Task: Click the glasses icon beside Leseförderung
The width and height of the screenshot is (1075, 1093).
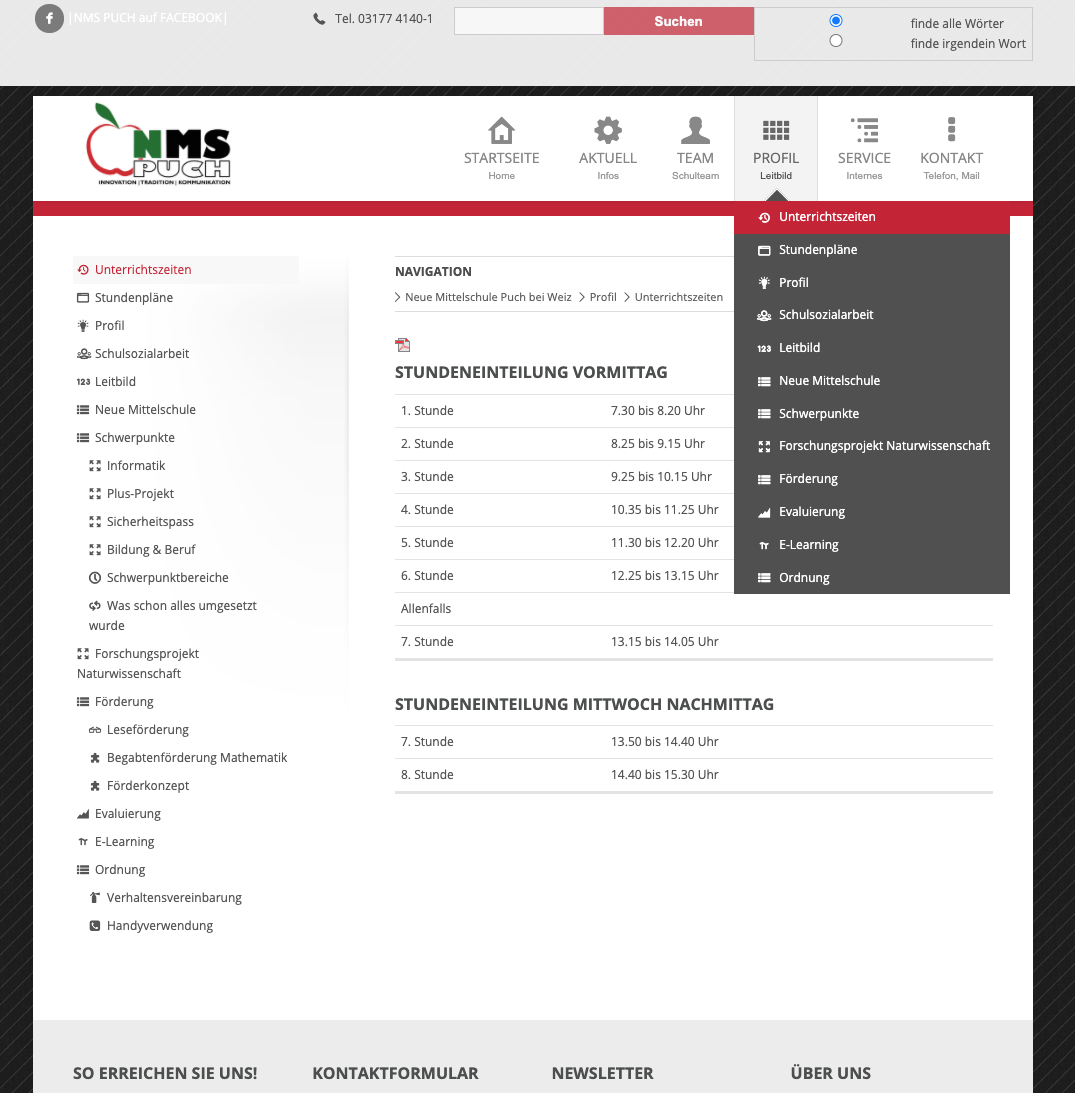Action: (x=95, y=731)
